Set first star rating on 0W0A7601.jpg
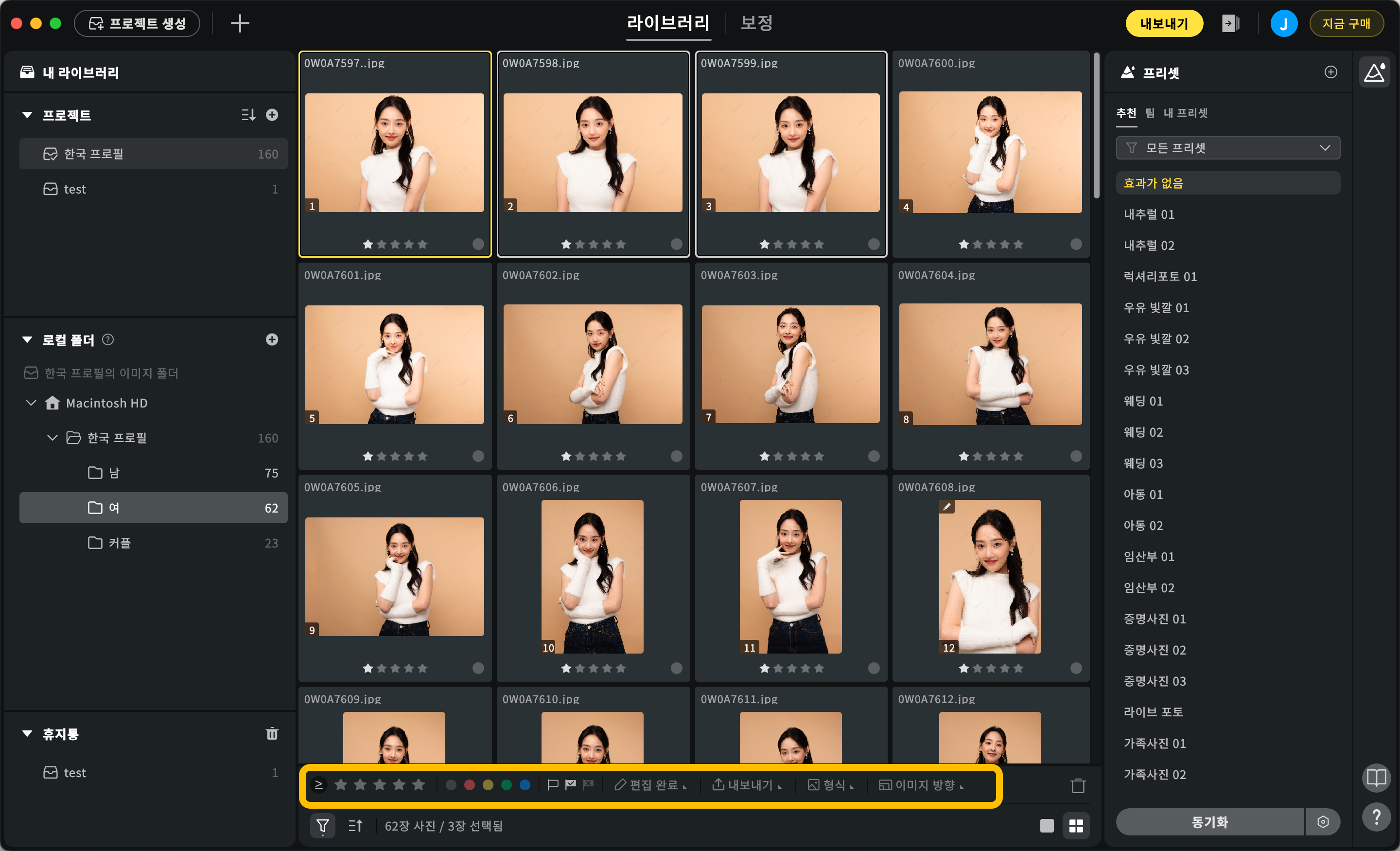The width and height of the screenshot is (1400, 851). tap(368, 456)
